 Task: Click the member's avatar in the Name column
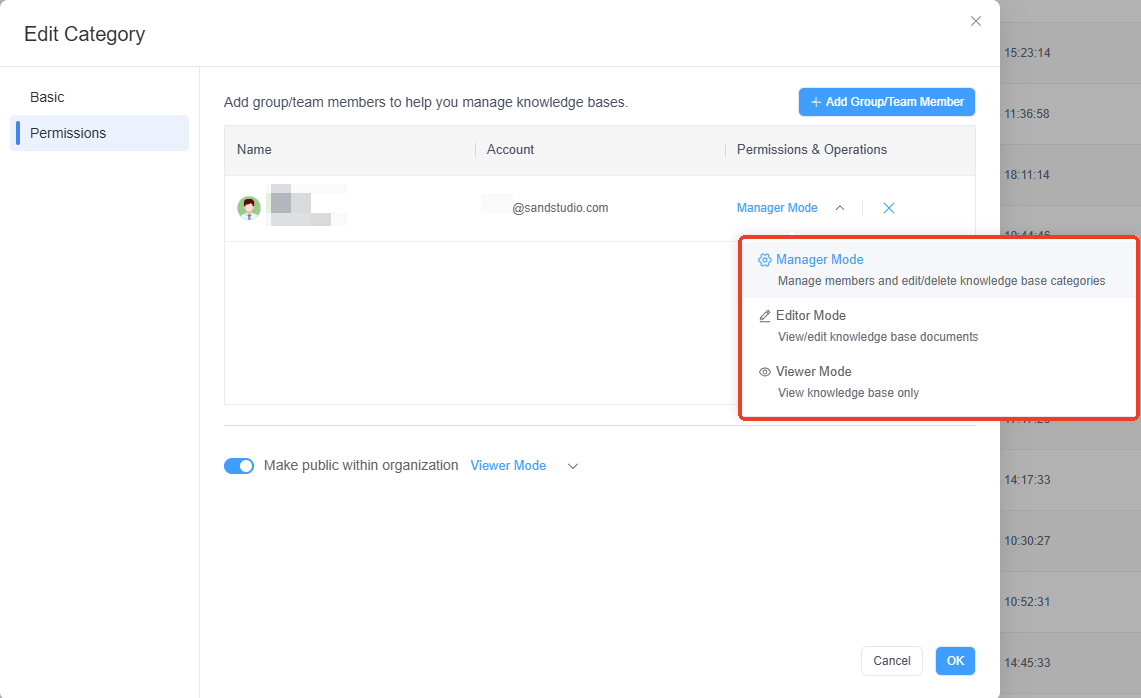pyautogui.click(x=249, y=208)
